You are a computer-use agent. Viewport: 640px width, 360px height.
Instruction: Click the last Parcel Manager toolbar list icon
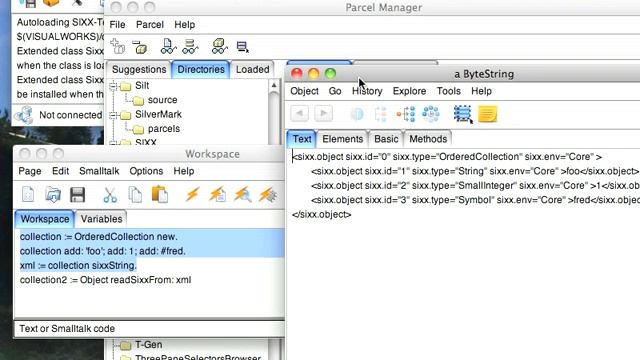tap(242, 47)
